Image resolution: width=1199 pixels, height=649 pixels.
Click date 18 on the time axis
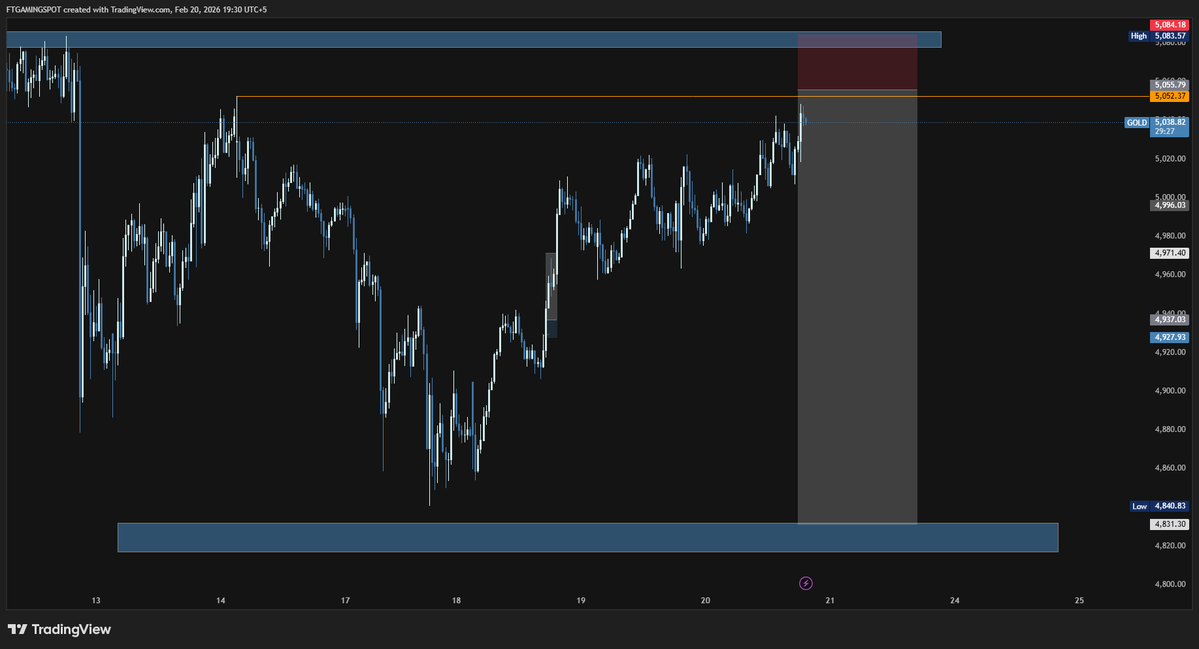pos(456,601)
